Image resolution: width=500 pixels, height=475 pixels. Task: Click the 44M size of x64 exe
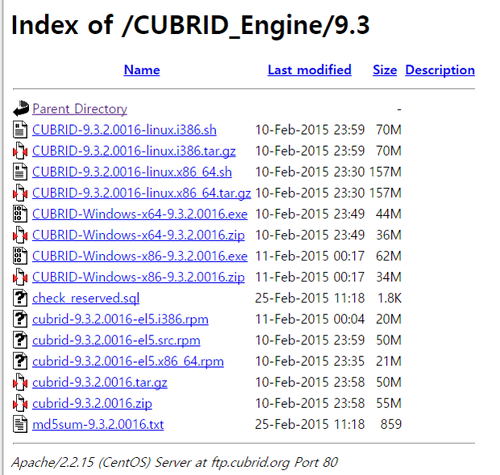coord(389,214)
